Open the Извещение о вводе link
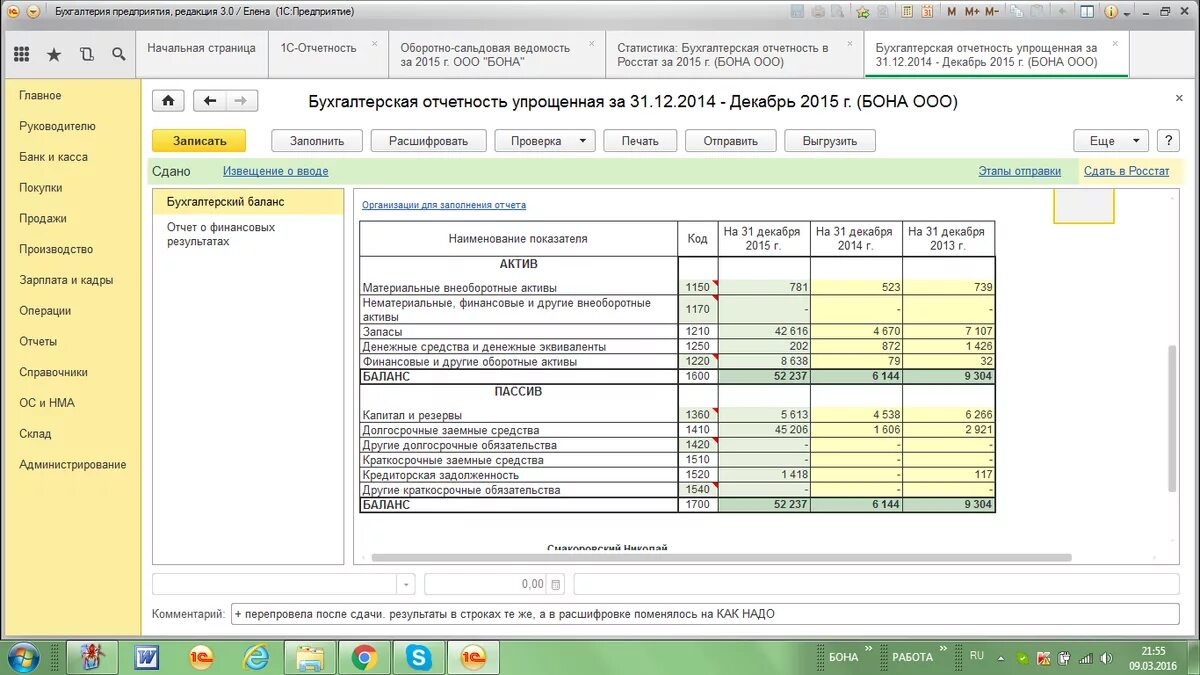 click(x=275, y=171)
